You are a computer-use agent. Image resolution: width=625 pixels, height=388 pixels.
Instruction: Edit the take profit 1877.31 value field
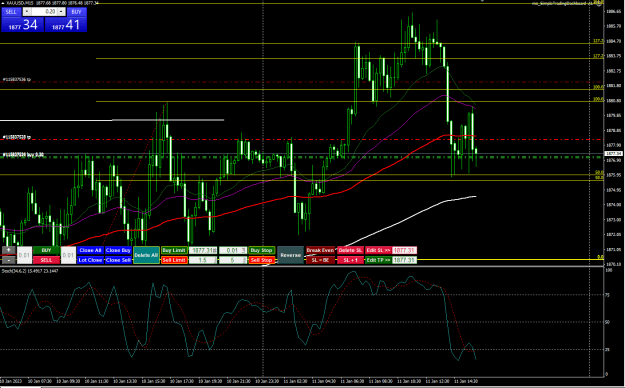click(405, 260)
